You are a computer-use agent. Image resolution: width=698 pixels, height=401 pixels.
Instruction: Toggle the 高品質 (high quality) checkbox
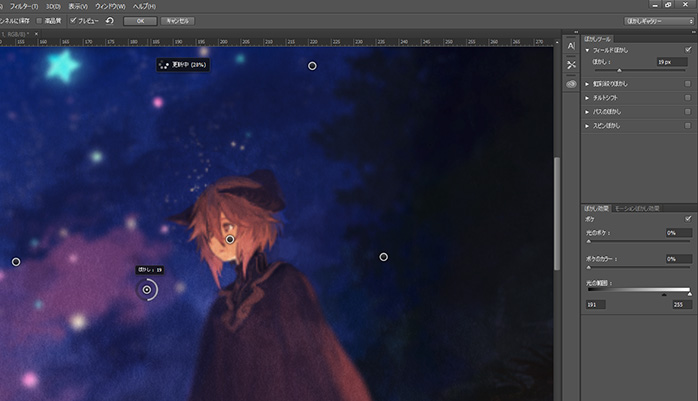point(39,21)
